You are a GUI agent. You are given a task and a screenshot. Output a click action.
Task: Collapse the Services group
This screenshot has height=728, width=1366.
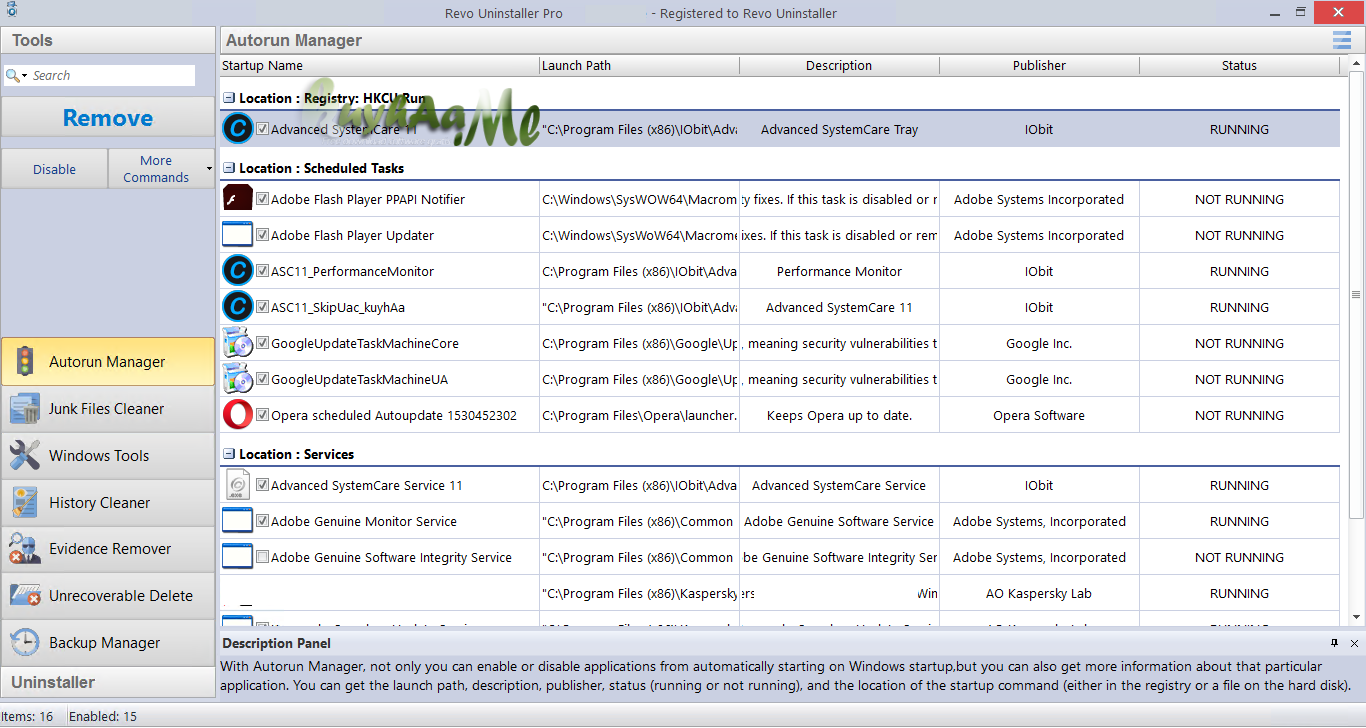229,454
